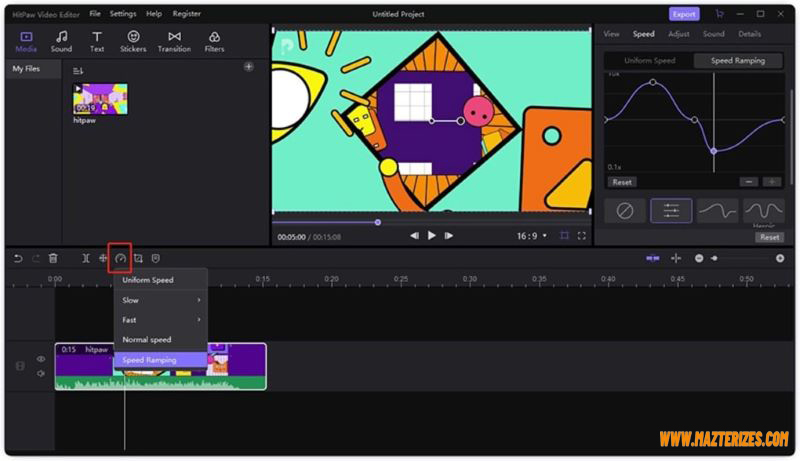The image size is (800, 461).
Task: Open the Text tool panel
Action: (97, 42)
